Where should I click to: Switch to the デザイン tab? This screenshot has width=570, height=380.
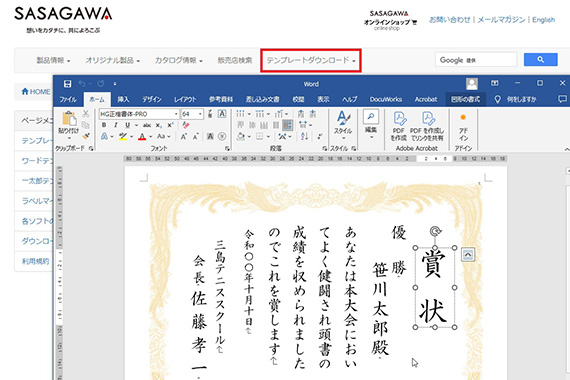click(152, 99)
